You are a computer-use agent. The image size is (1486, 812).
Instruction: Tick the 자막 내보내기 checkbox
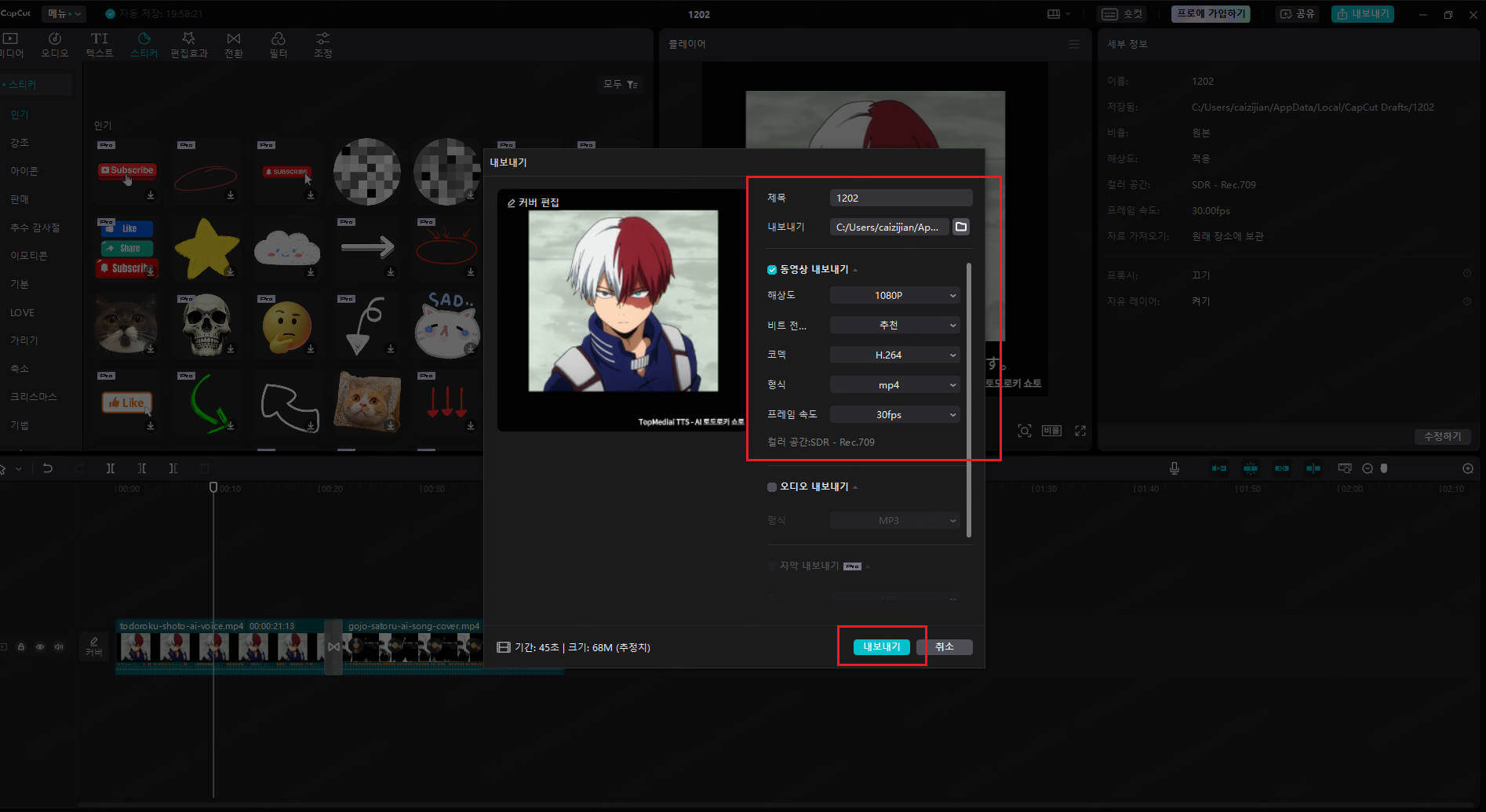coord(771,566)
